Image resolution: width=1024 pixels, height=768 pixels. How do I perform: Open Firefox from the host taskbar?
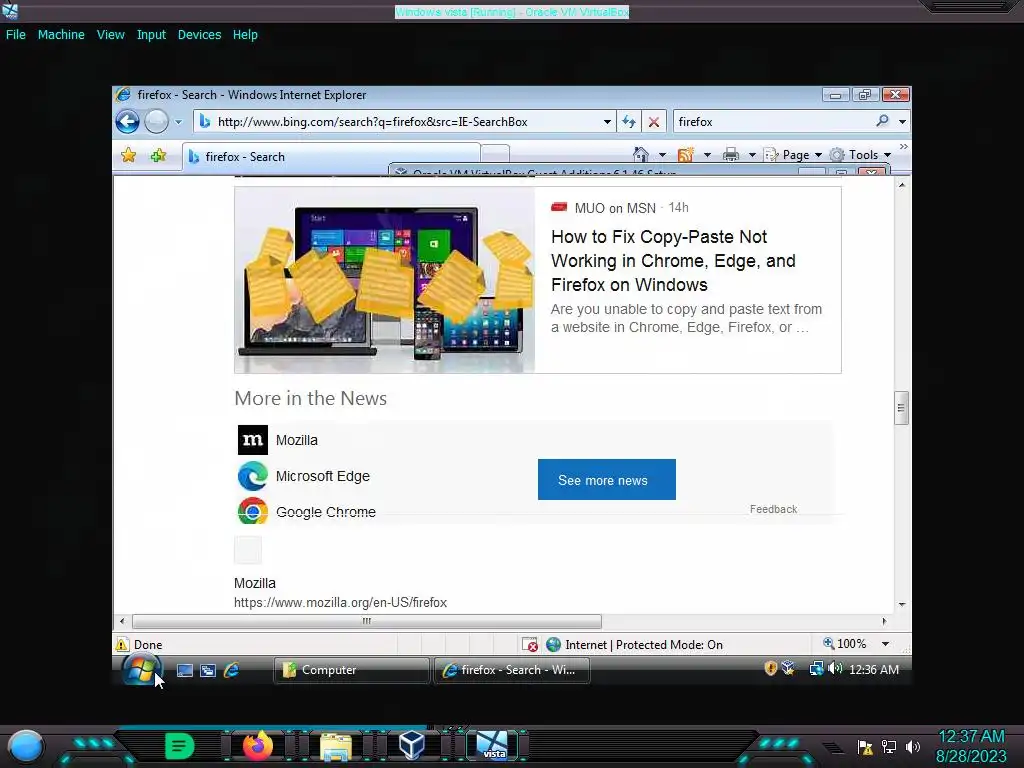coord(258,745)
